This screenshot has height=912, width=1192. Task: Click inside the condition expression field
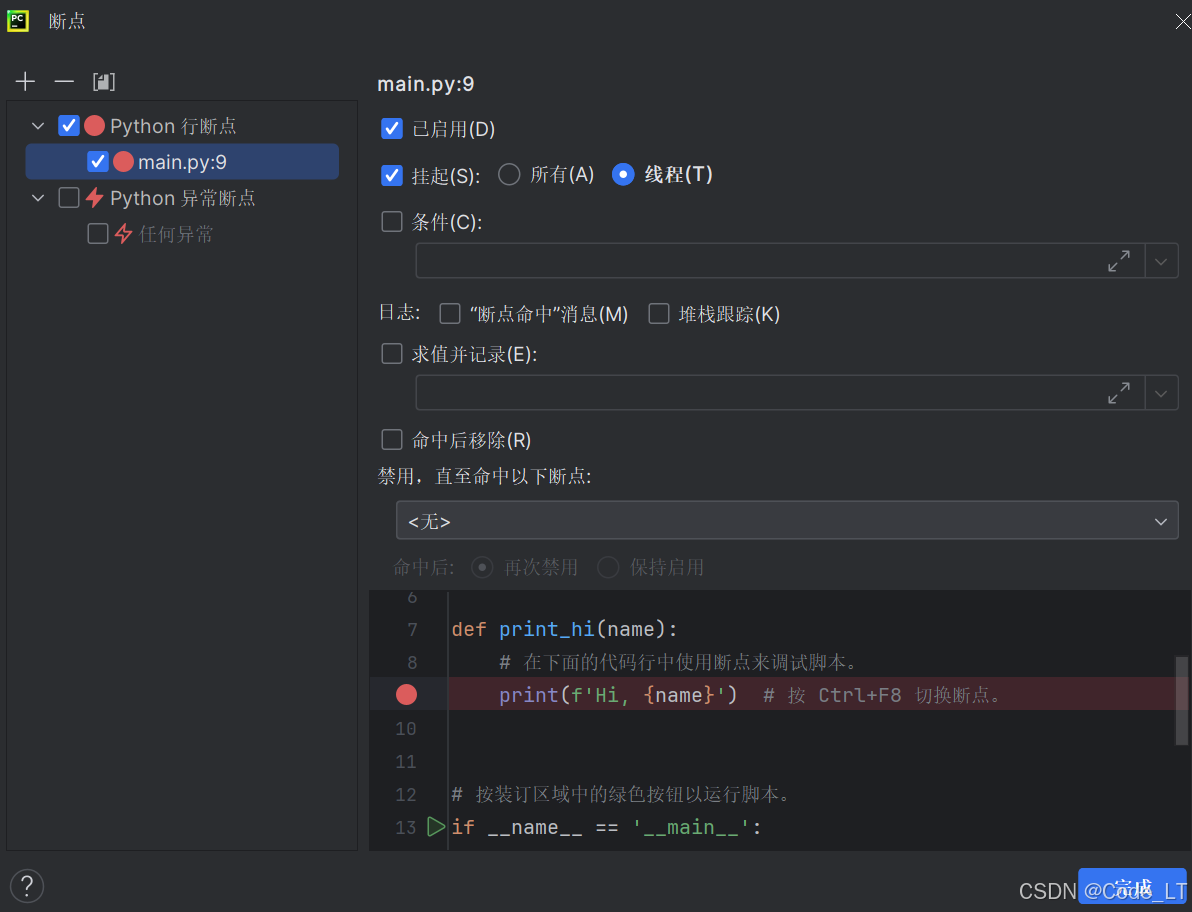click(x=760, y=261)
